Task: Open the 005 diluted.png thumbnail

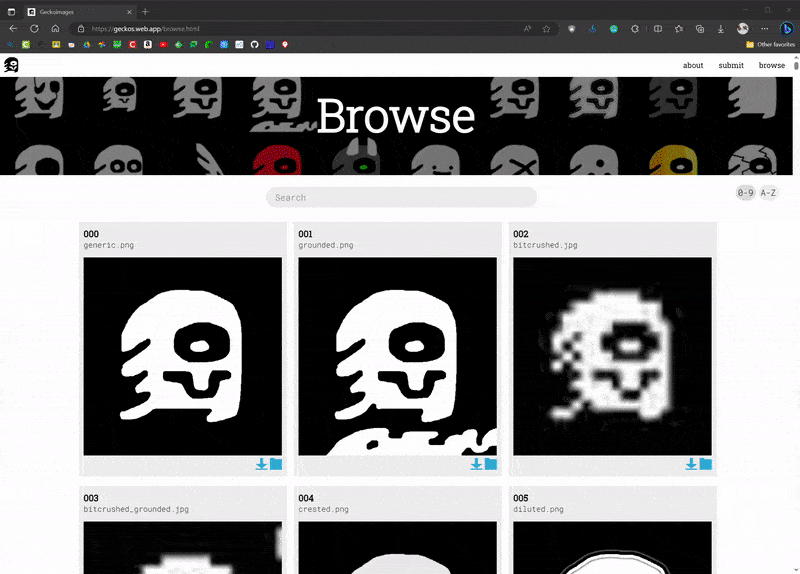Action: click(612, 547)
